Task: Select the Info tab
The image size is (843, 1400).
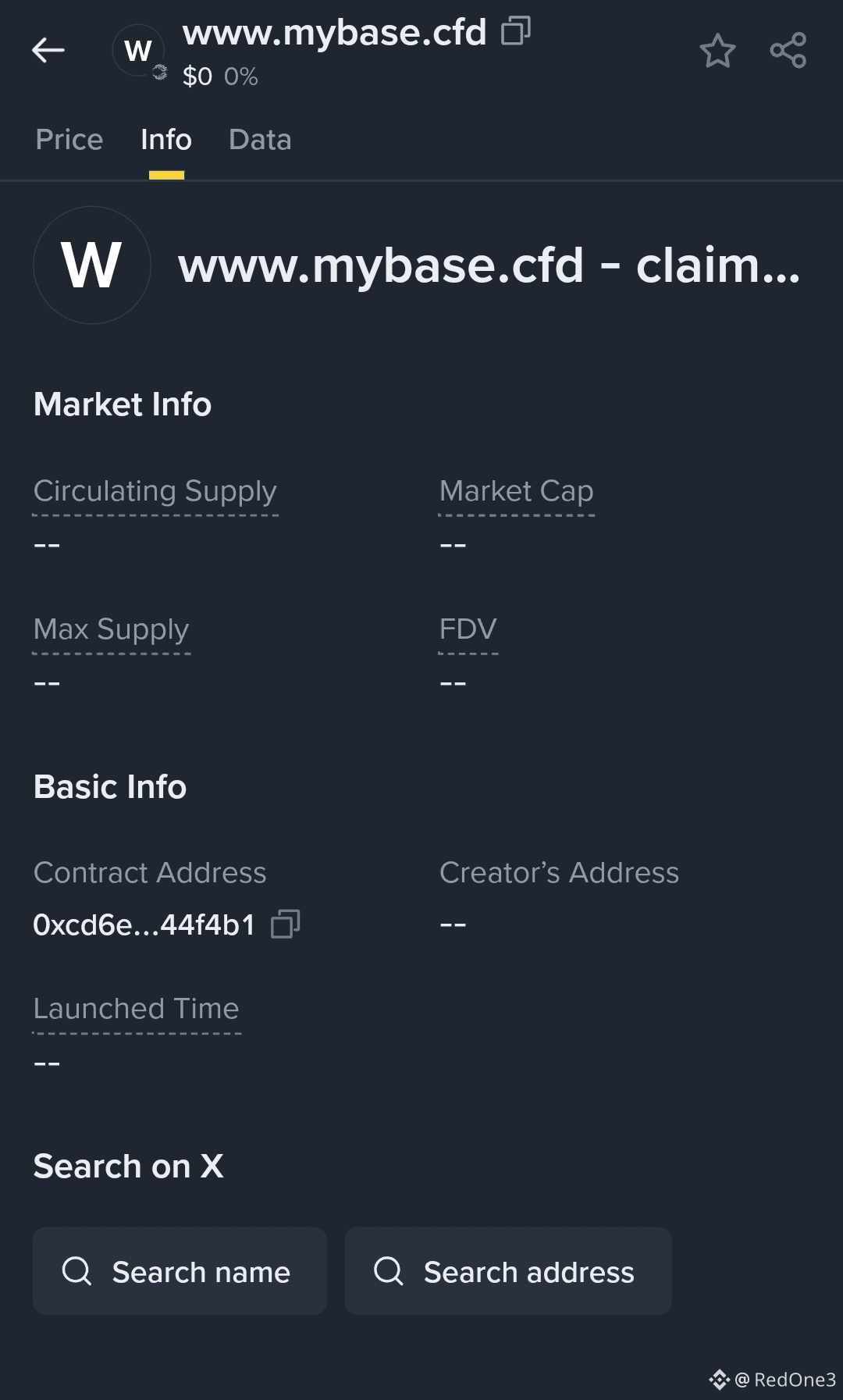Action: [x=166, y=139]
